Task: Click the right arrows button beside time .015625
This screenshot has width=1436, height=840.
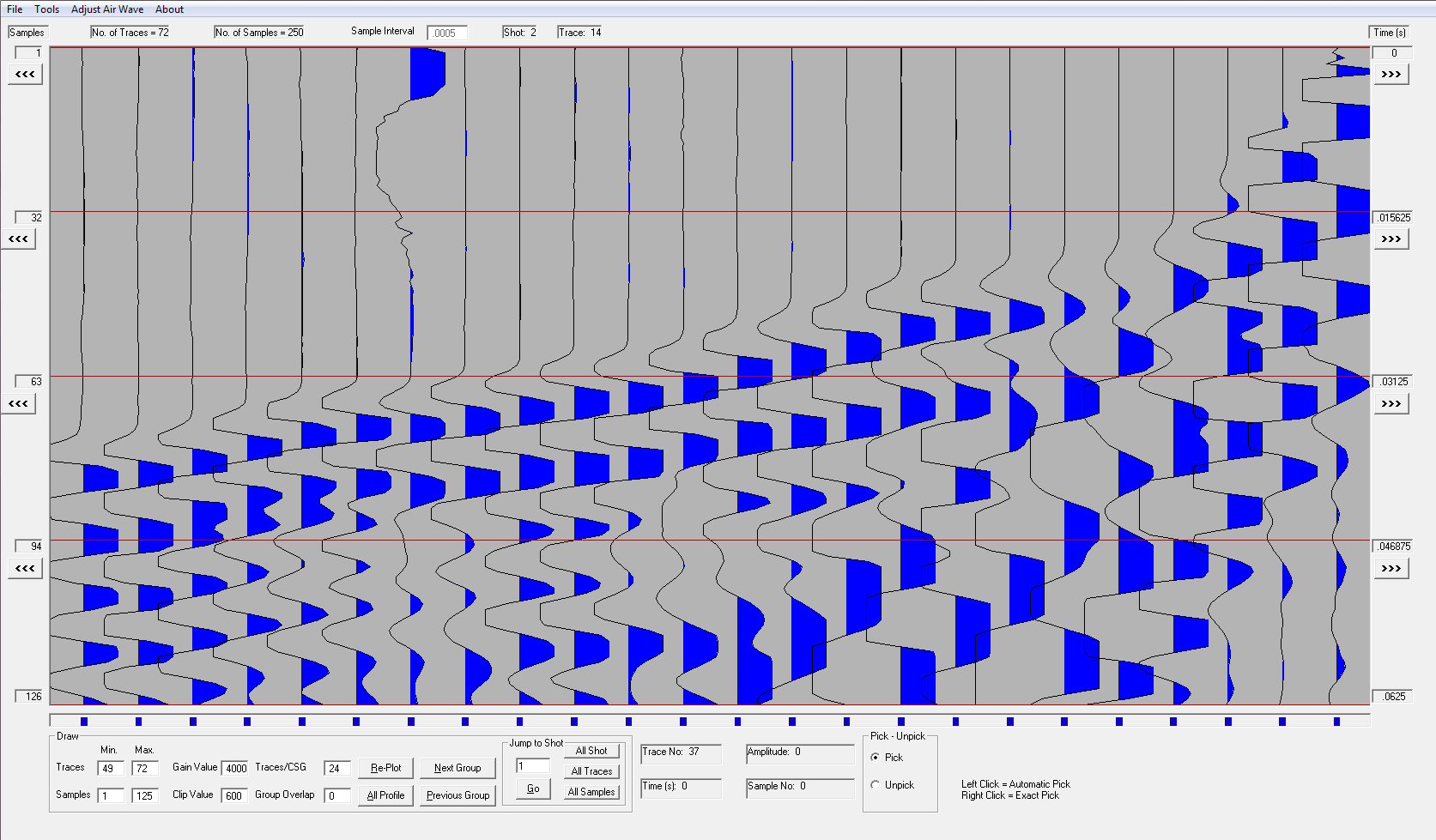Action: (x=1391, y=239)
